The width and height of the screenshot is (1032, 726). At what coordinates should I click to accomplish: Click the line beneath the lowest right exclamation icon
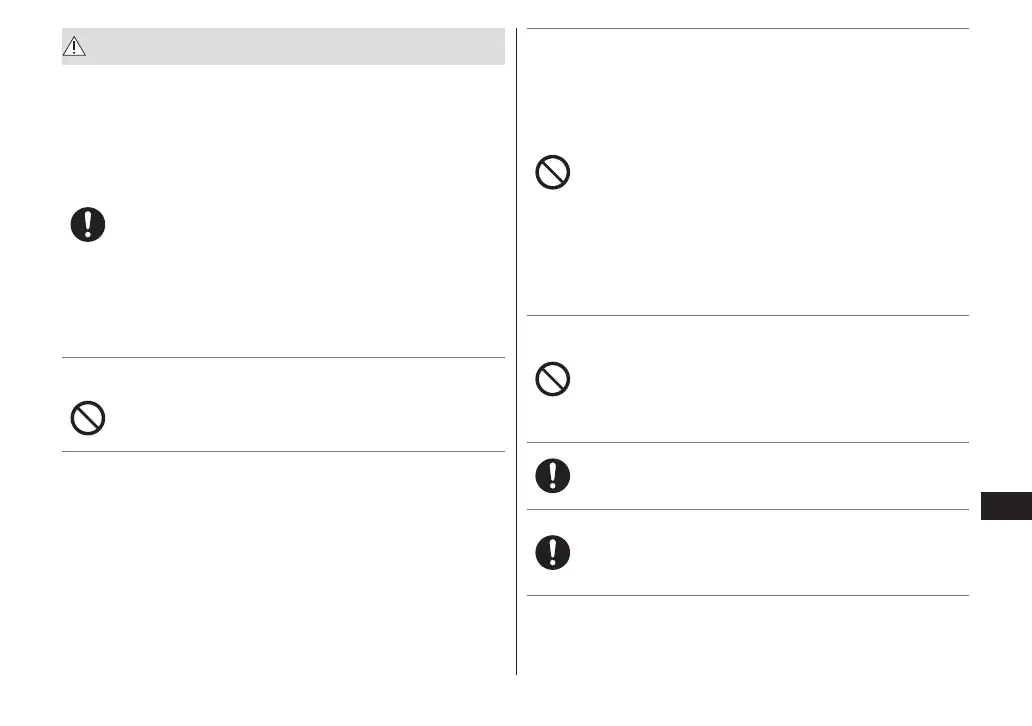(x=747, y=597)
